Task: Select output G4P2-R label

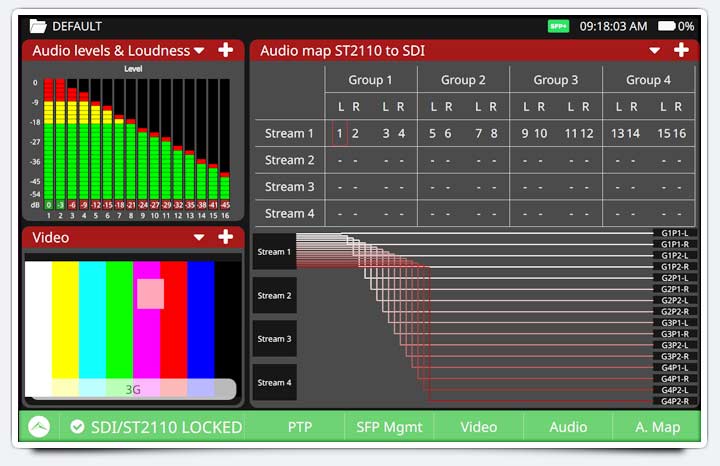Action: pyautogui.click(x=675, y=401)
